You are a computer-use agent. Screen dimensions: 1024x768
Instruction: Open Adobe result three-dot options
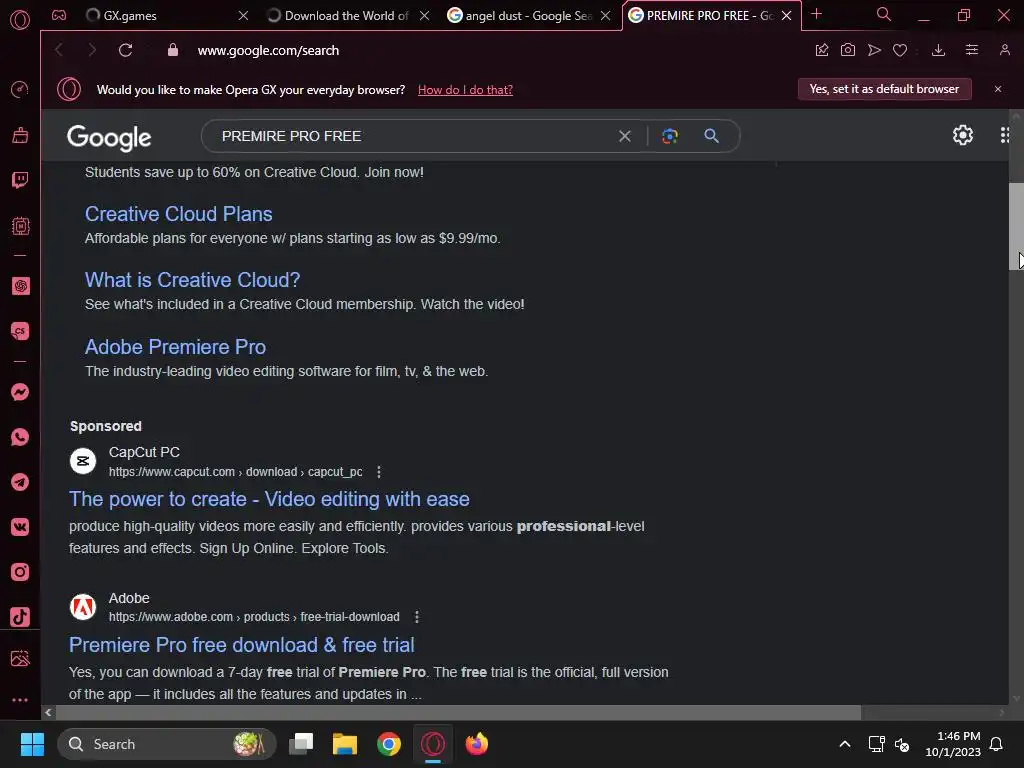coord(417,616)
